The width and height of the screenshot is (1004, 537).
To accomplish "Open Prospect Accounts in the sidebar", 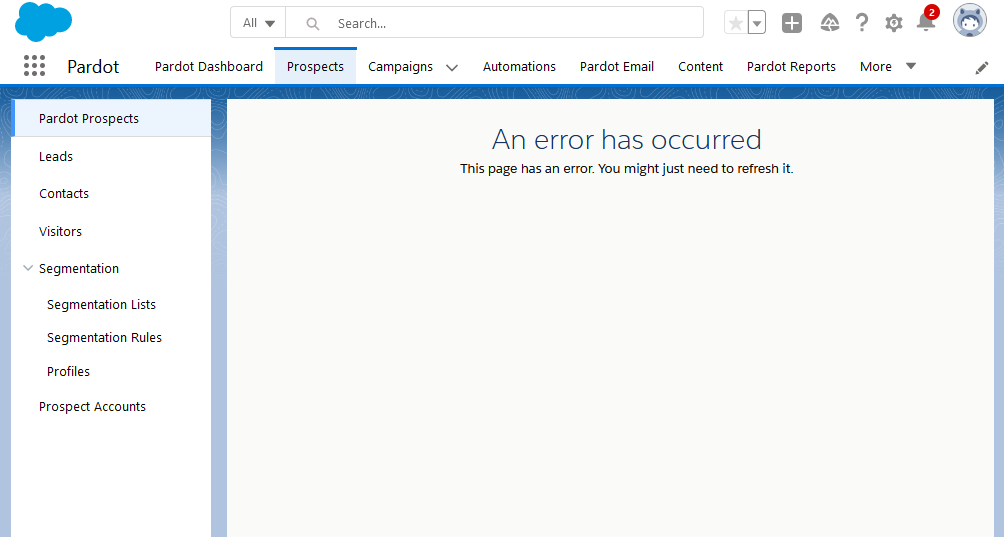I will 92,406.
